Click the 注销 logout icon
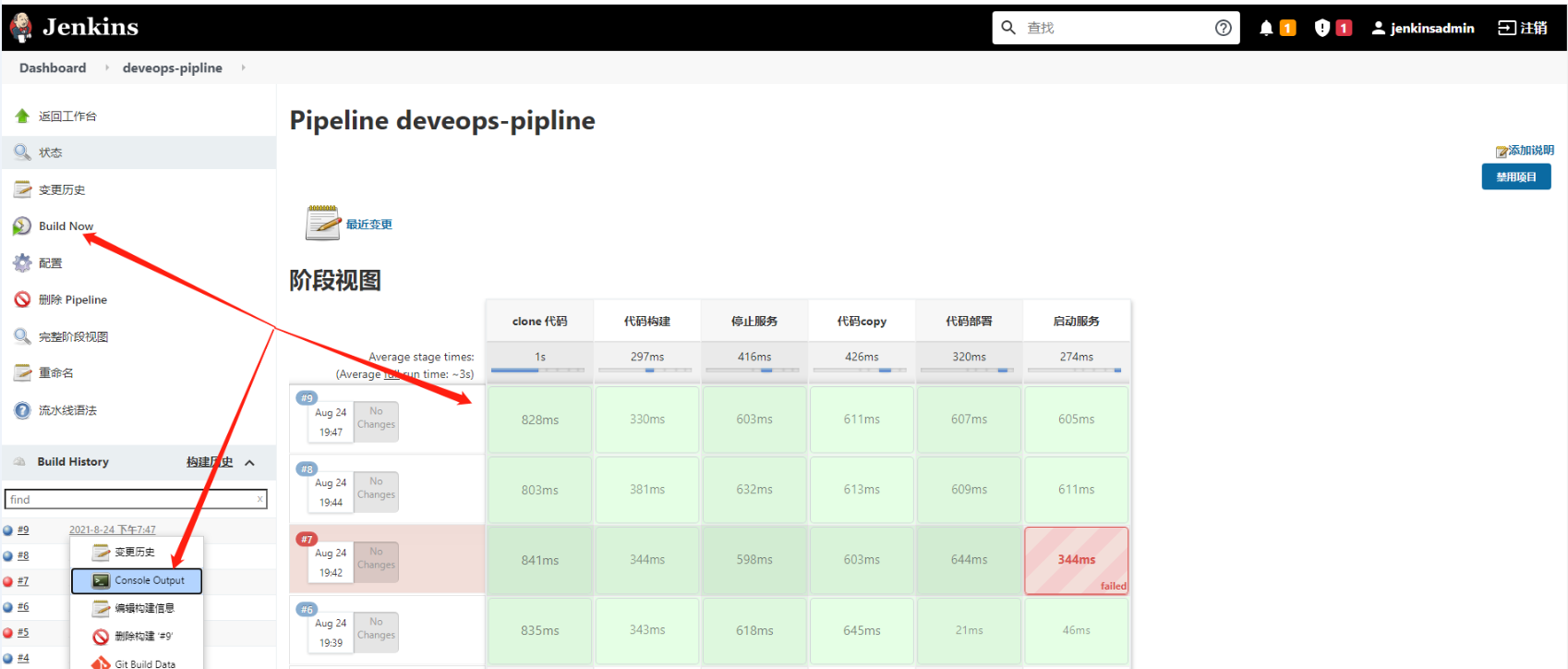This screenshot has height=669, width=1568. [1507, 28]
